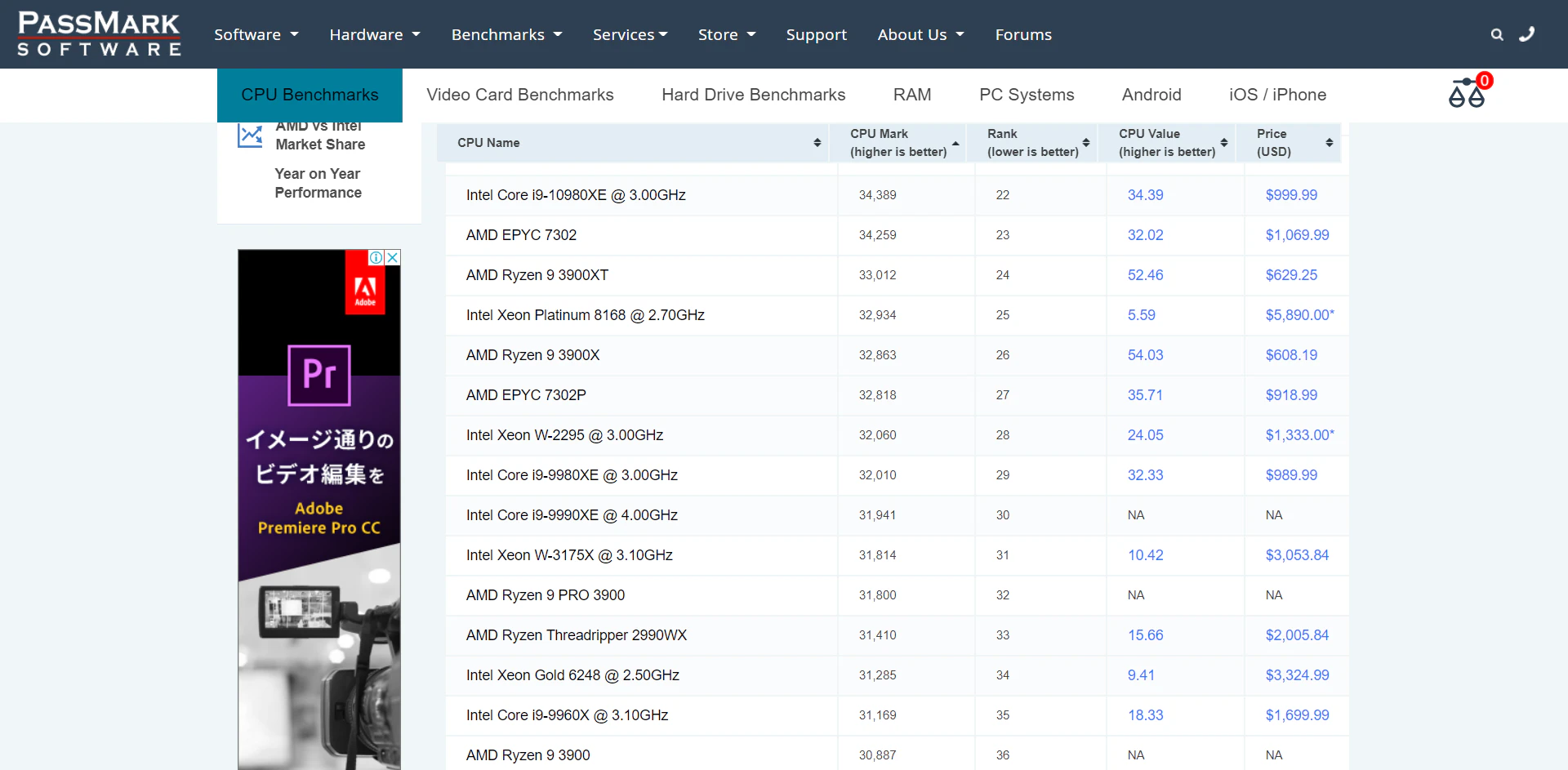The width and height of the screenshot is (1568, 770).
Task: Click CPU value 54.03 link
Action: [1145, 355]
